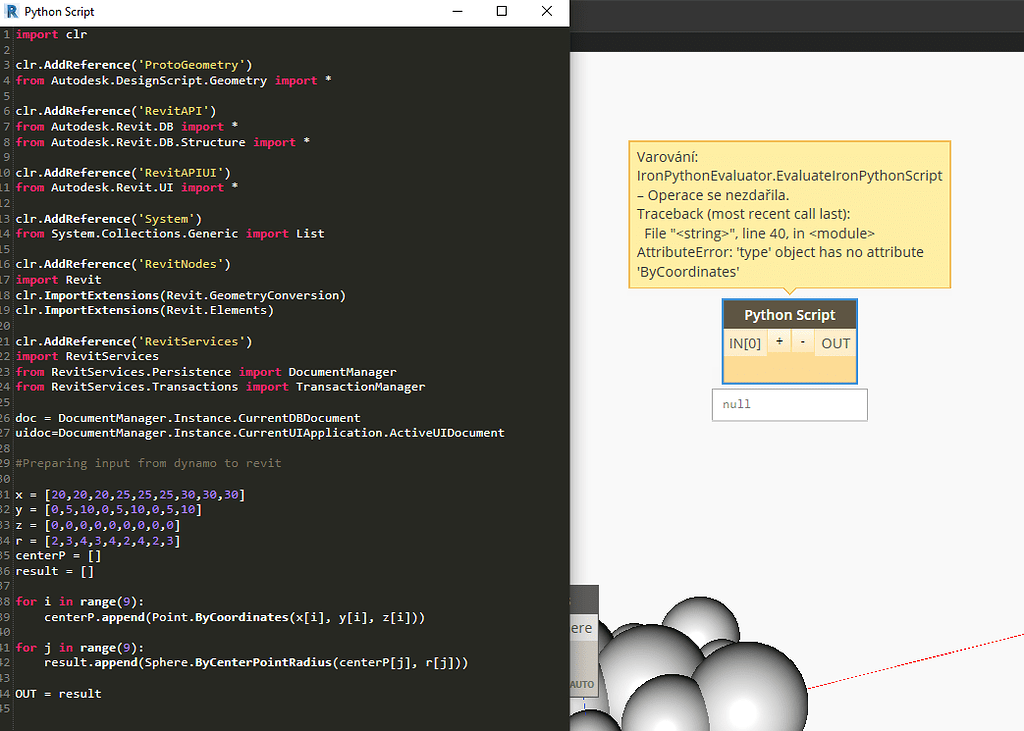This screenshot has height=731, width=1024.
Task: Click the Python Script node header
Action: (789, 314)
